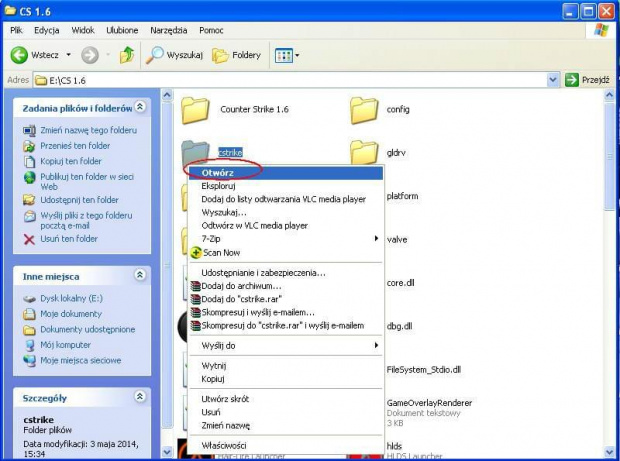620x461 pixels.
Task: Choose Odtwórz w VLC media player
Action: tap(285, 226)
